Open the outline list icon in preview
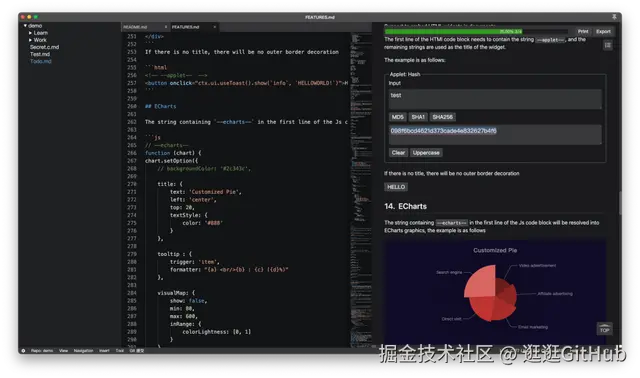Image resolution: width=640 pixels, height=378 pixels. tap(608, 45)
